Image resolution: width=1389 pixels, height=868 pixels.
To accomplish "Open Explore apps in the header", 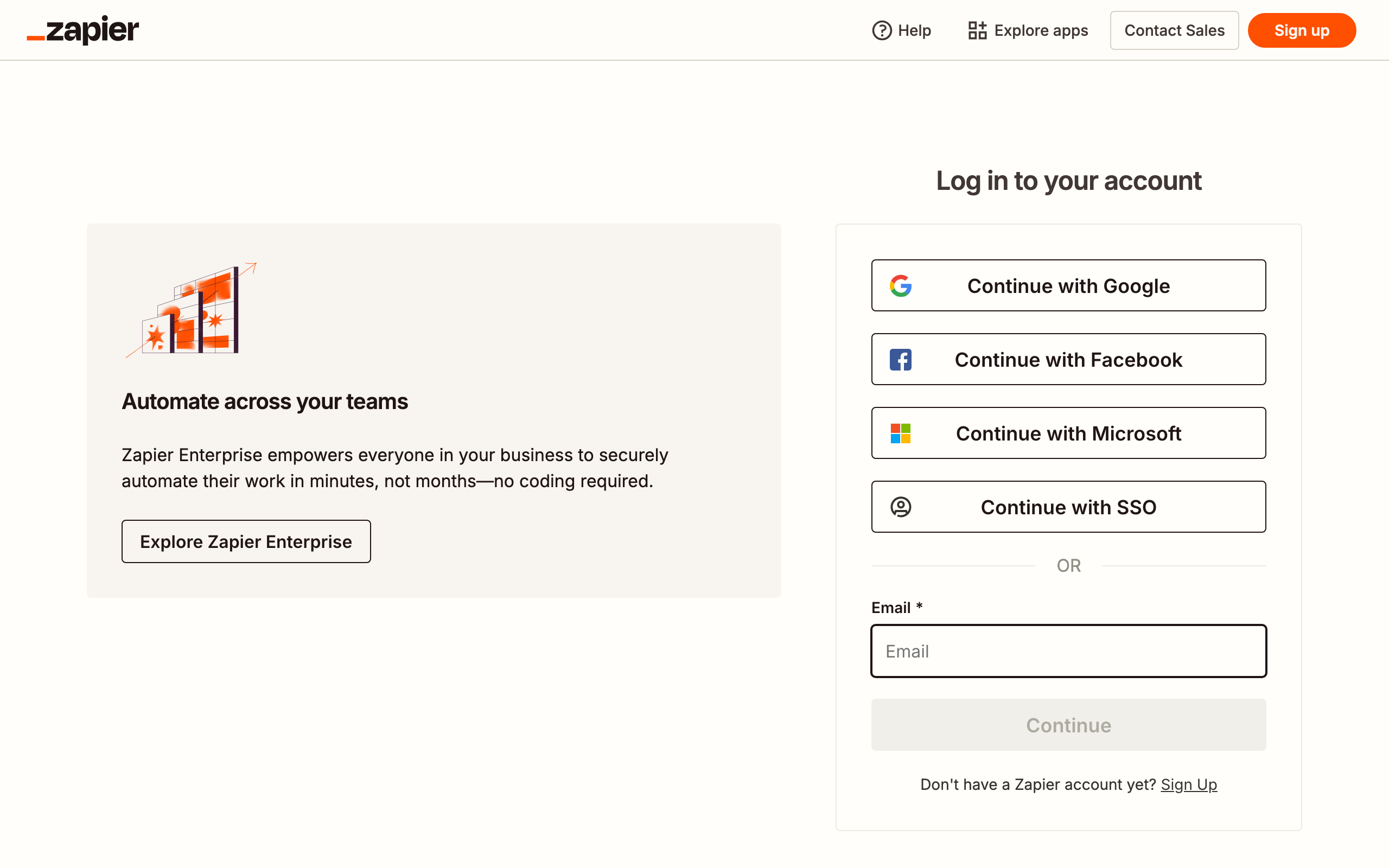I will click(x=1028, y=30).
